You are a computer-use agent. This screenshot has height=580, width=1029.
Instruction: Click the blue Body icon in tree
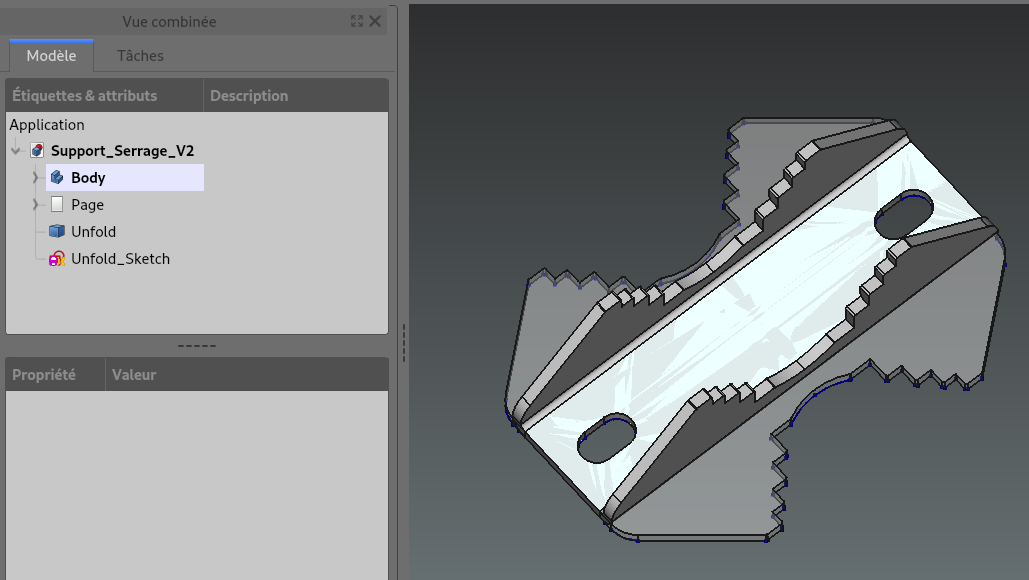point(57,178)
